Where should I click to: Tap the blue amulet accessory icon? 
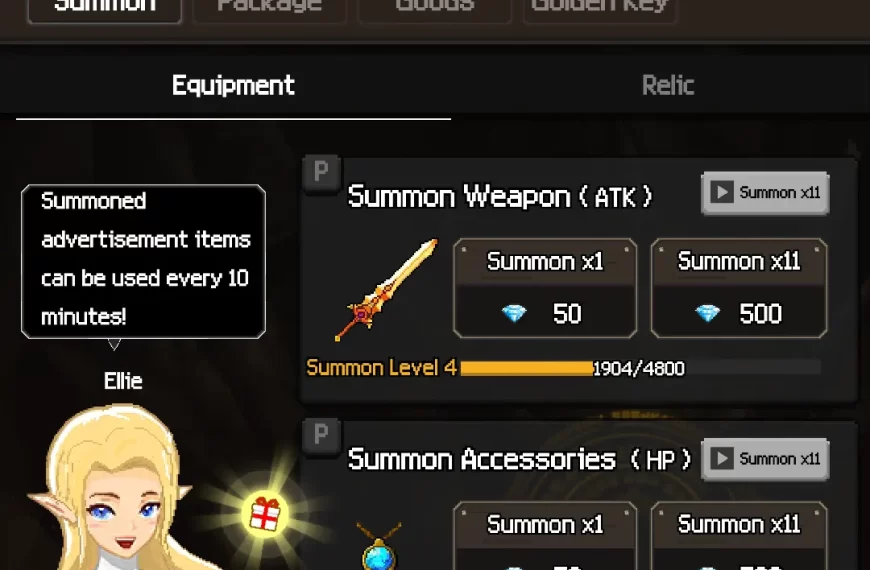coord(380,547)
